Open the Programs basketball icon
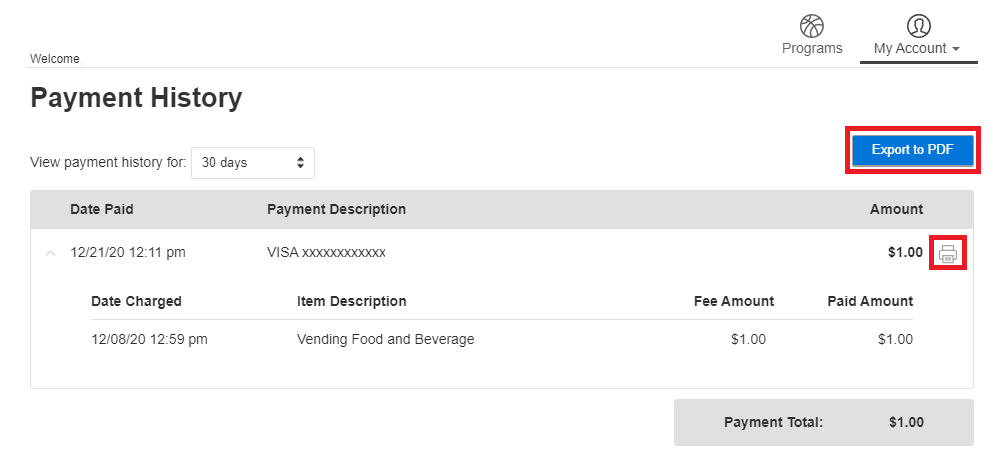This screenshot has width=1000, height=465. (812, 26)
